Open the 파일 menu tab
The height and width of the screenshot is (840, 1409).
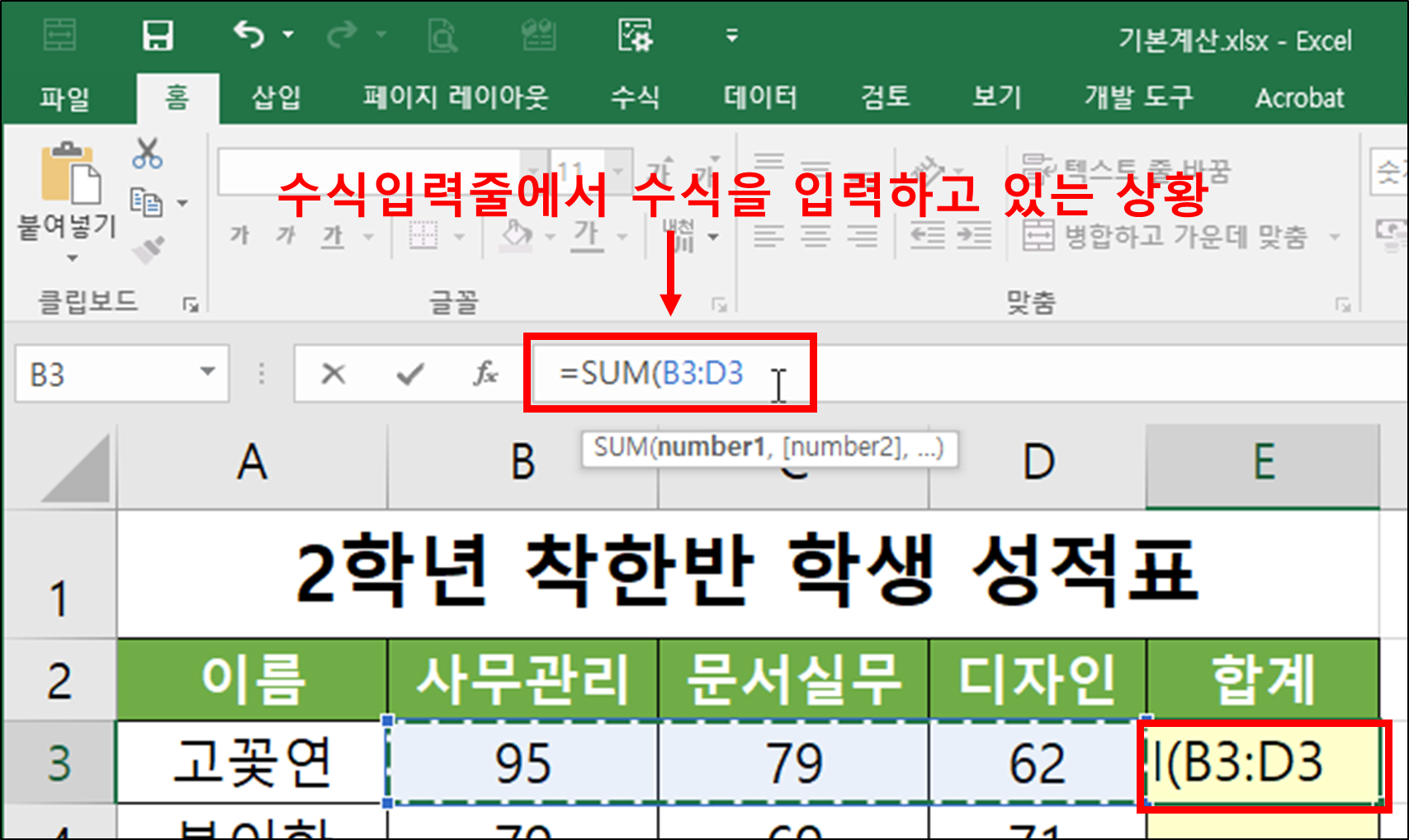tap(65, 98)
